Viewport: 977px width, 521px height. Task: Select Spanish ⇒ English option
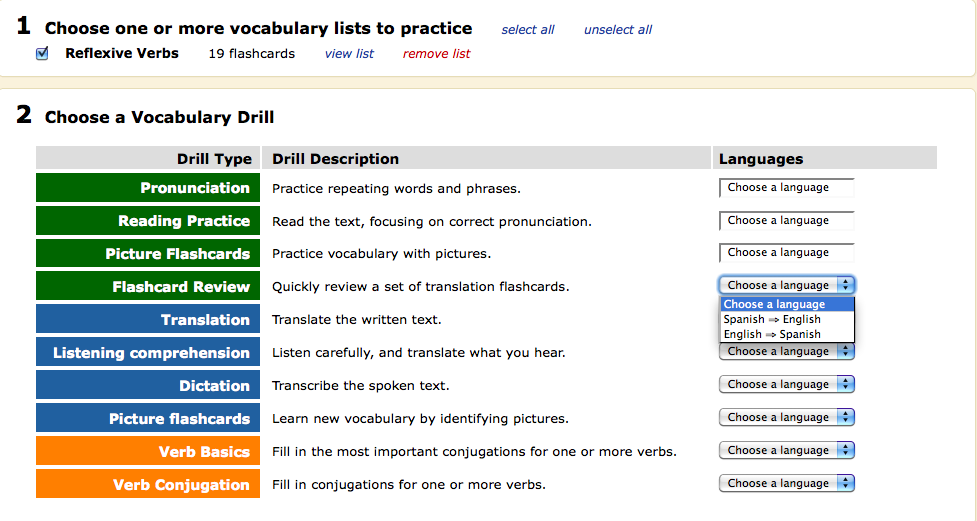coord(772,319)
